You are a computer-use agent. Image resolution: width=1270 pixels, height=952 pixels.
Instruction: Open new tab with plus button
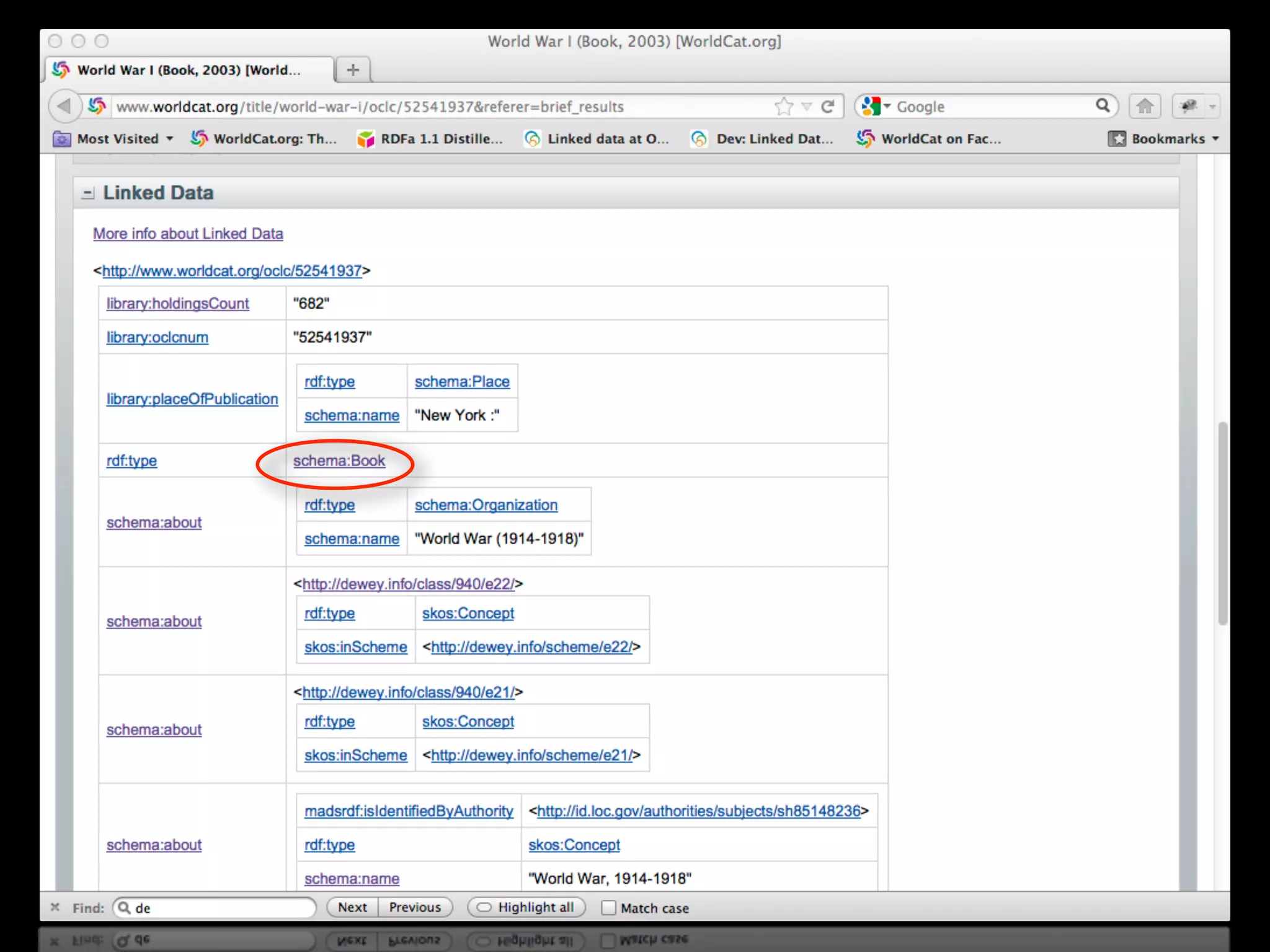pyautogui.click(x=353, y=70)
